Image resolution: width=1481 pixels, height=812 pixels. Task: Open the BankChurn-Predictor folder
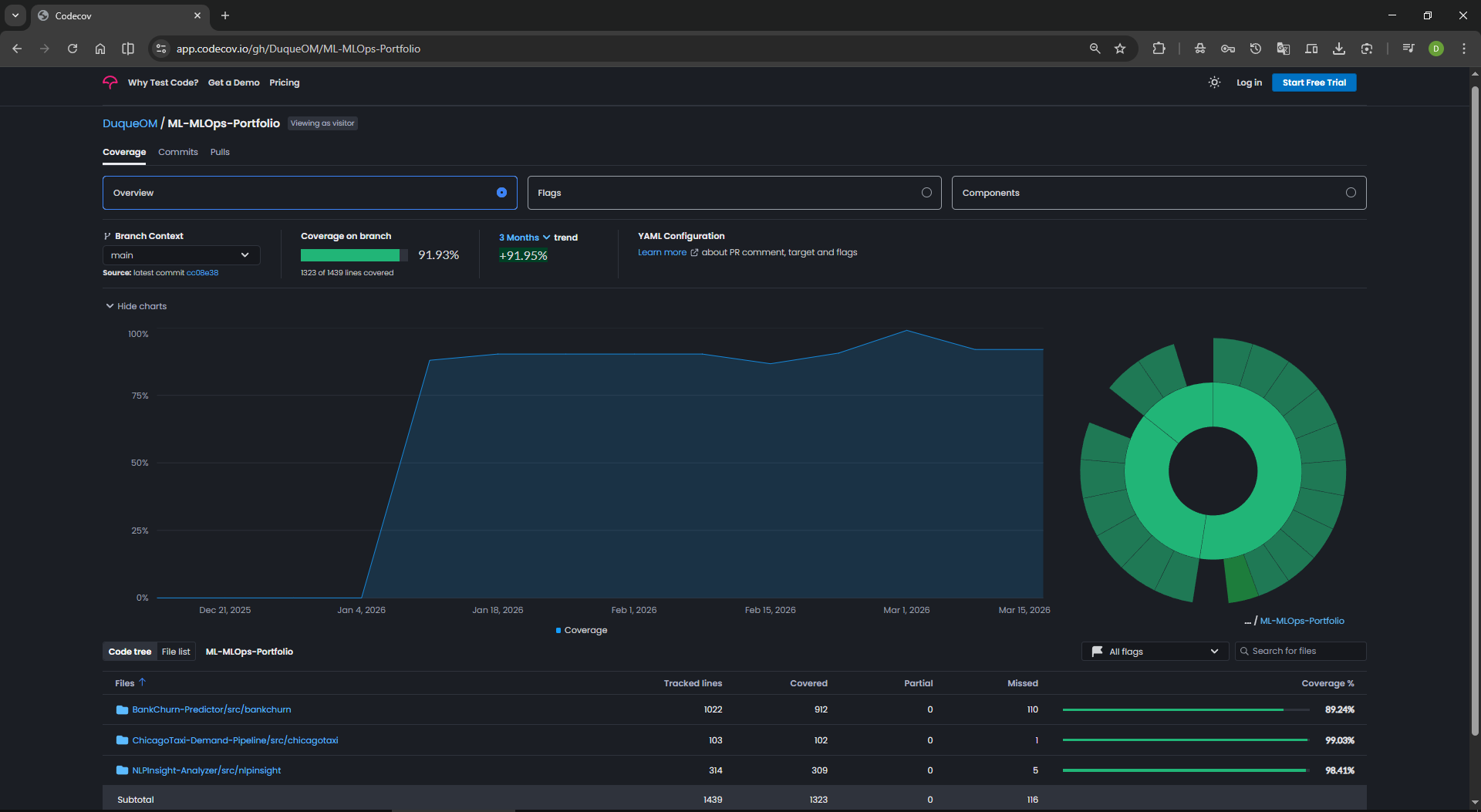pos(211,709)
